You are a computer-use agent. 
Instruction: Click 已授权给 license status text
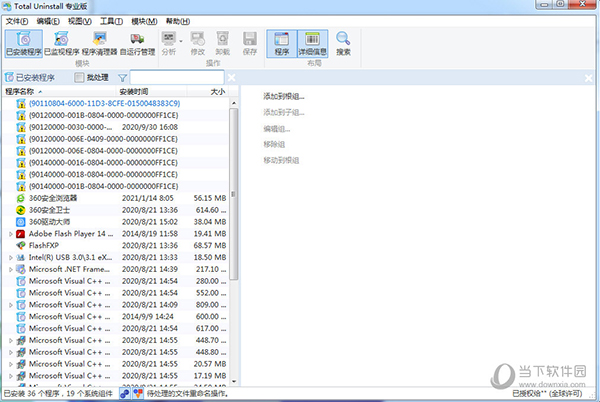[x=547, y=394]
